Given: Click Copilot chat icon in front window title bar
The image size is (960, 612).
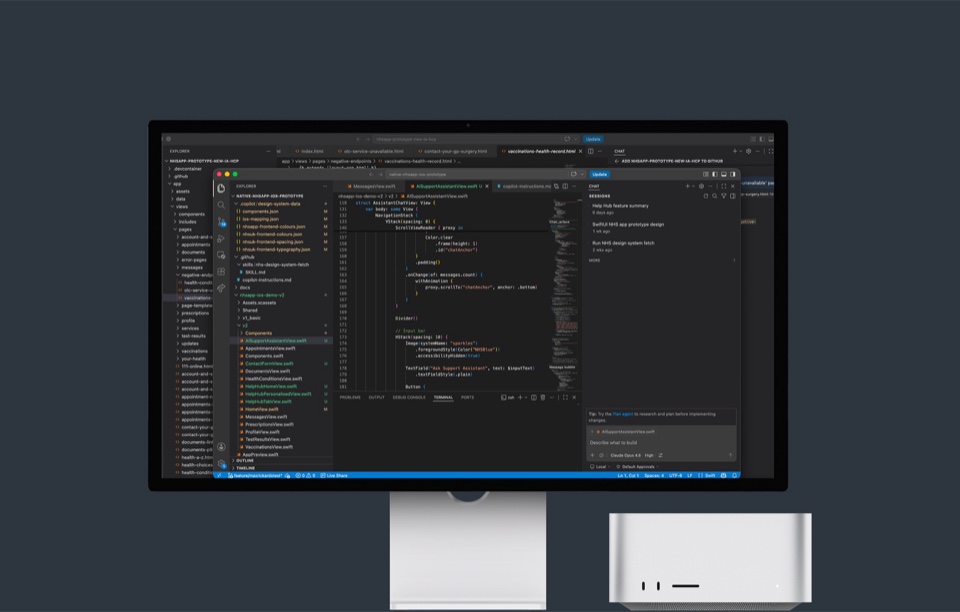Looking at the screenshot, I should tap(574, 174).
